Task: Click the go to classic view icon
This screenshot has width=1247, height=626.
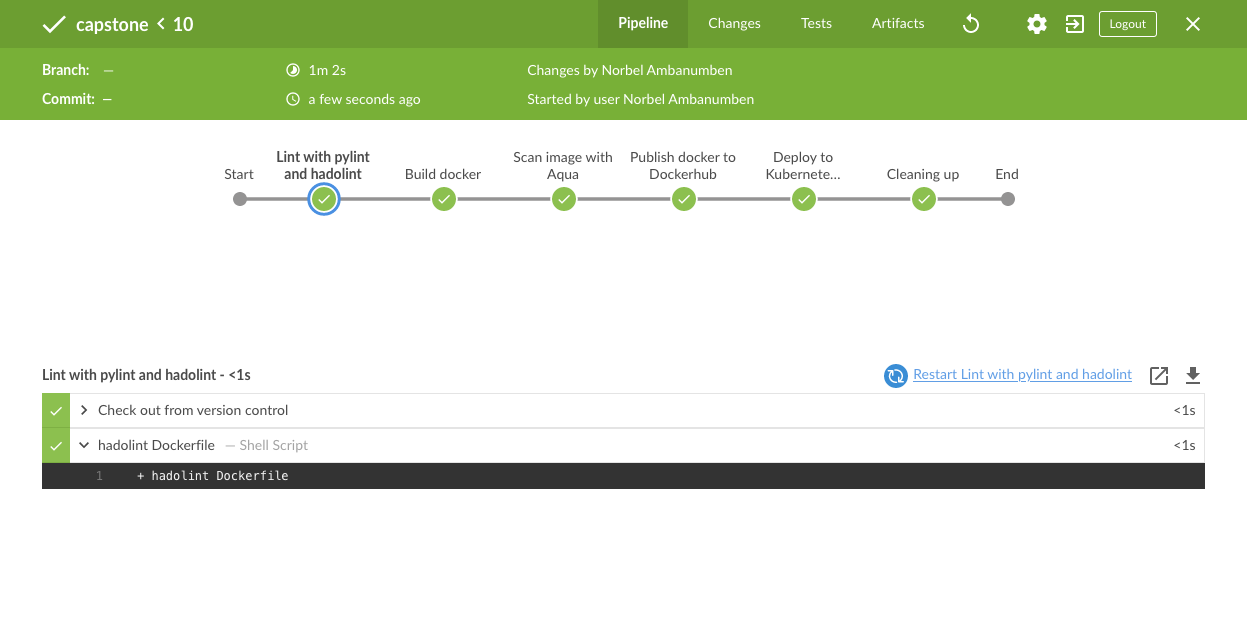Action: coord(1075,24)
